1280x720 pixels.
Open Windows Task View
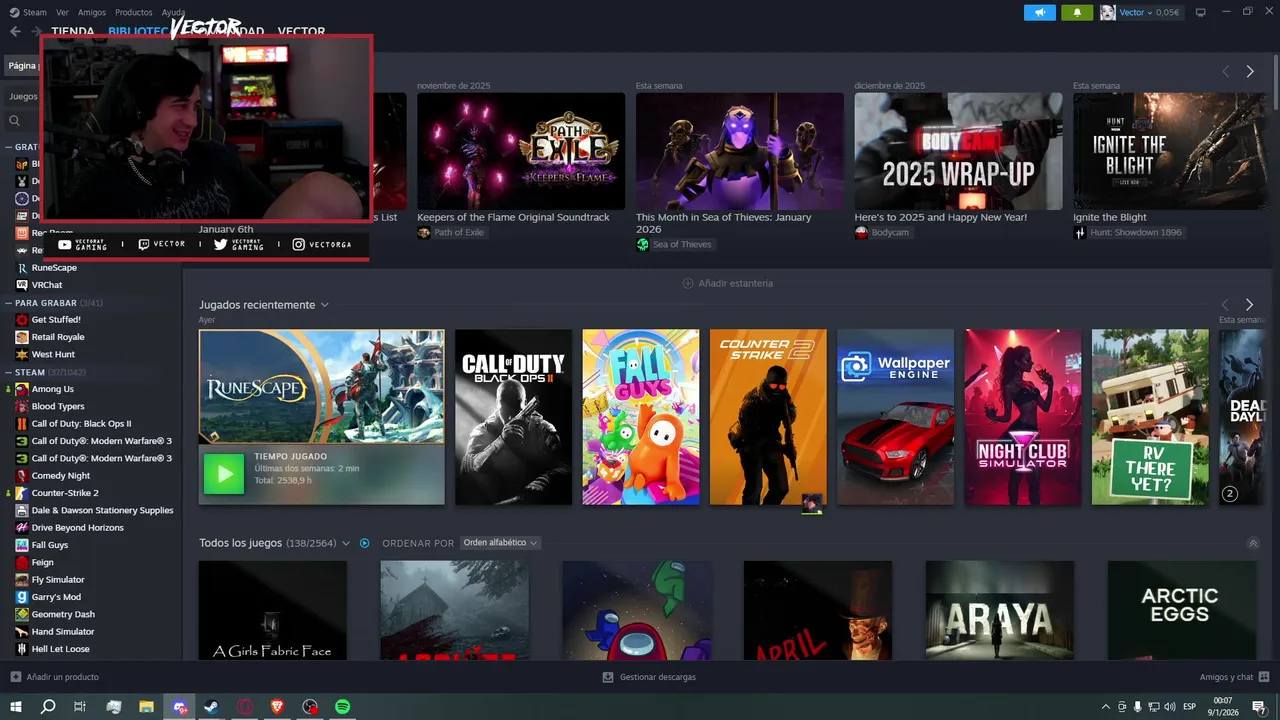80,707
